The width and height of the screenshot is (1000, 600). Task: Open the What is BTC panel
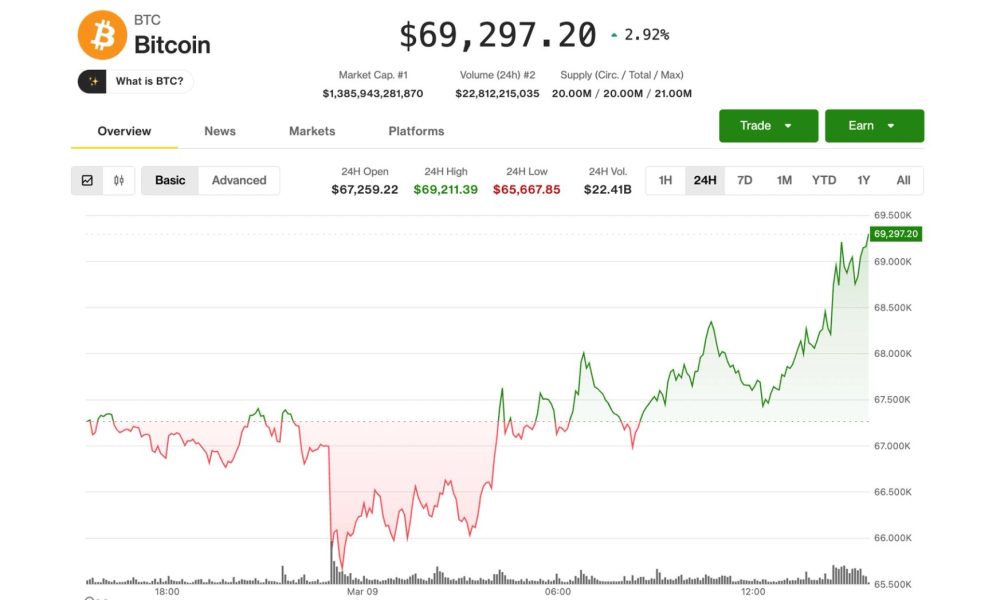click(x=134, y=81)
